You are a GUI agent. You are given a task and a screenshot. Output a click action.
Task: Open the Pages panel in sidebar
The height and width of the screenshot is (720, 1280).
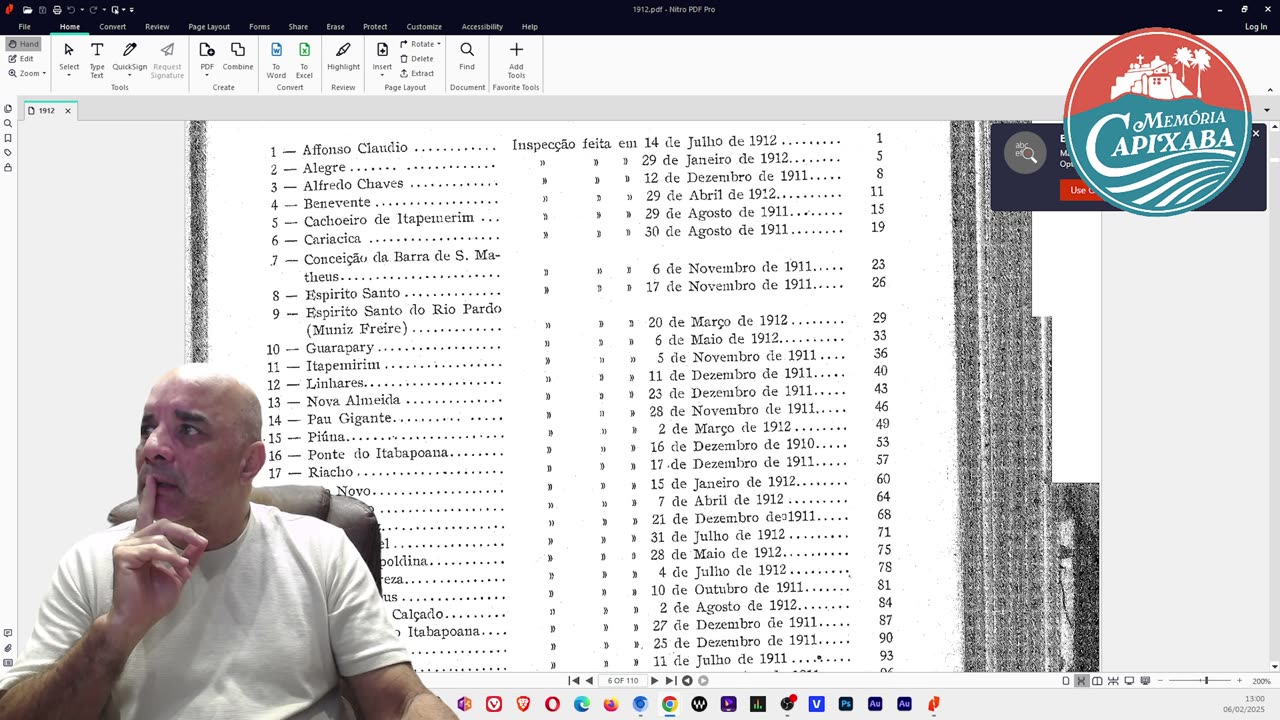pos(8,109)
